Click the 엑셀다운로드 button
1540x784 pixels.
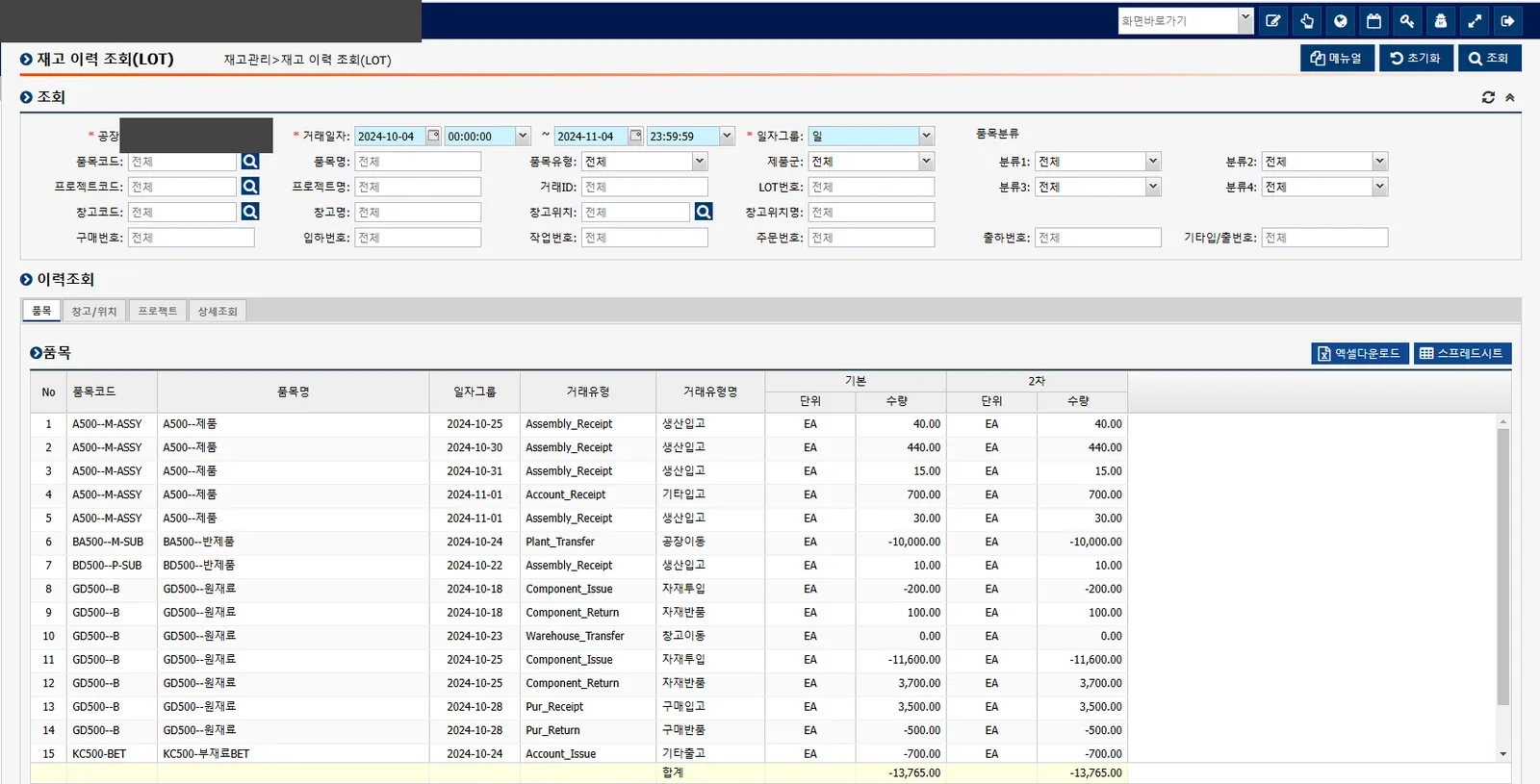click(x=1359, y=353)
